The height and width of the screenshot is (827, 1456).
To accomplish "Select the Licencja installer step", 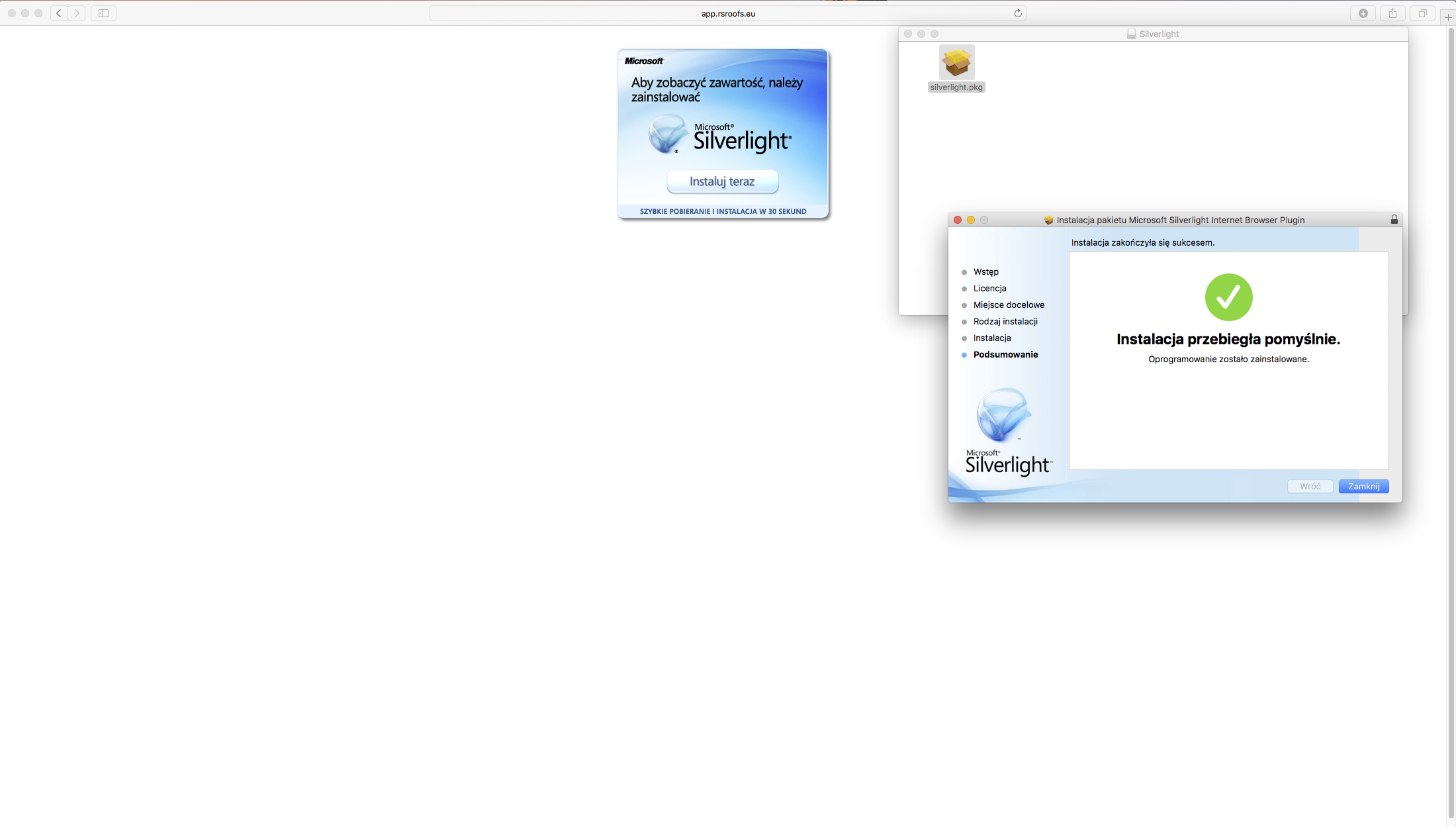I will point(989,288).
